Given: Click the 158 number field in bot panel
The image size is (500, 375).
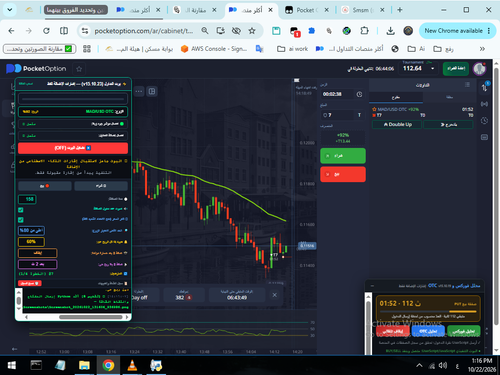Looking at the screenshot, I should [27, 199].
